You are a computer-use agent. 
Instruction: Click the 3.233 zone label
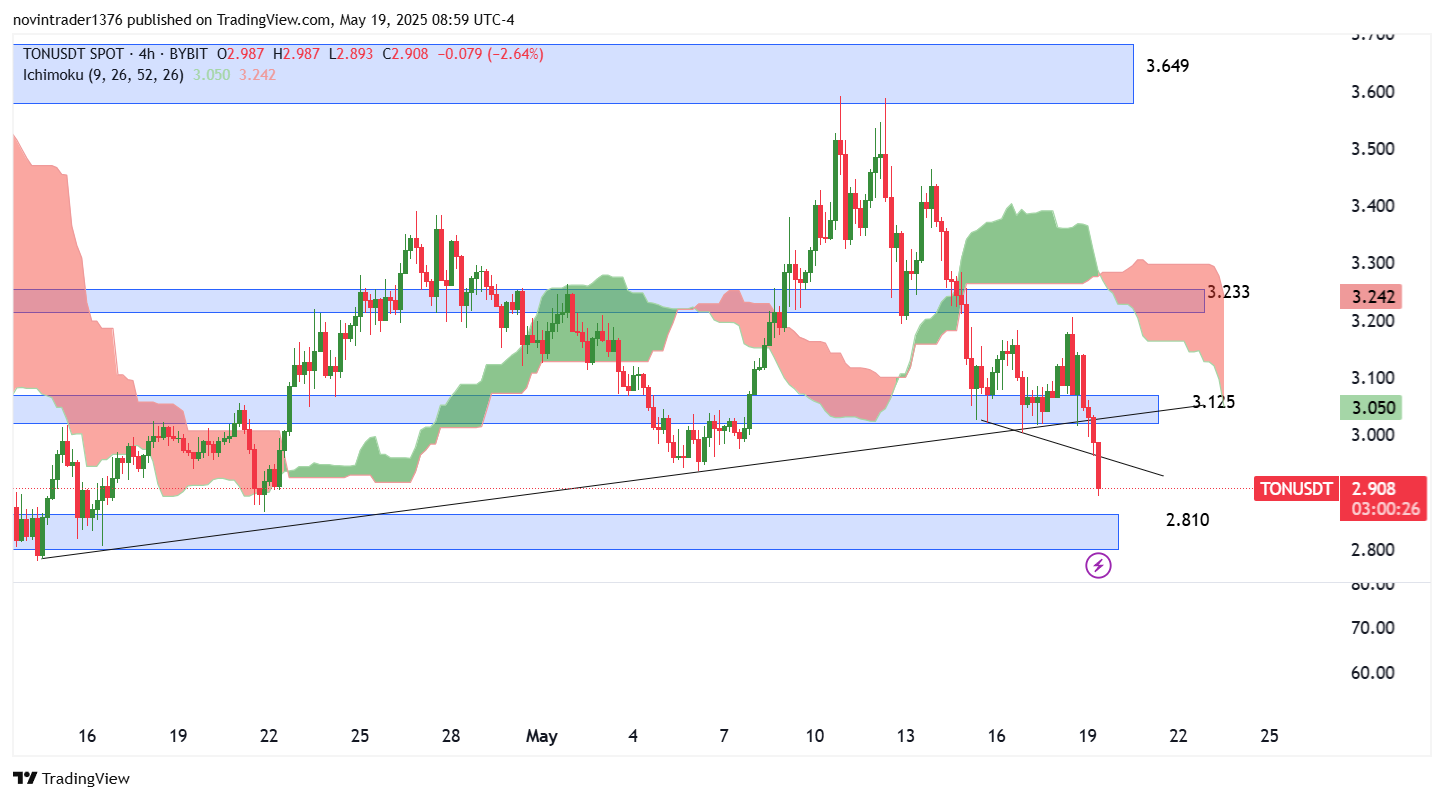(x=1228, y=292)
